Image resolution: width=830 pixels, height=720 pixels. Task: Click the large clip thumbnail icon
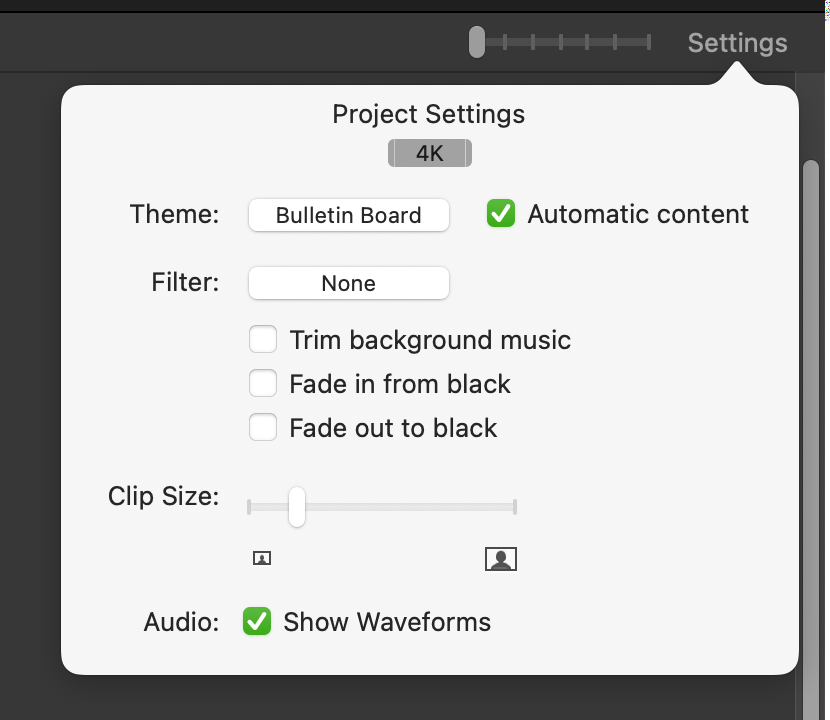click(501, 559)
